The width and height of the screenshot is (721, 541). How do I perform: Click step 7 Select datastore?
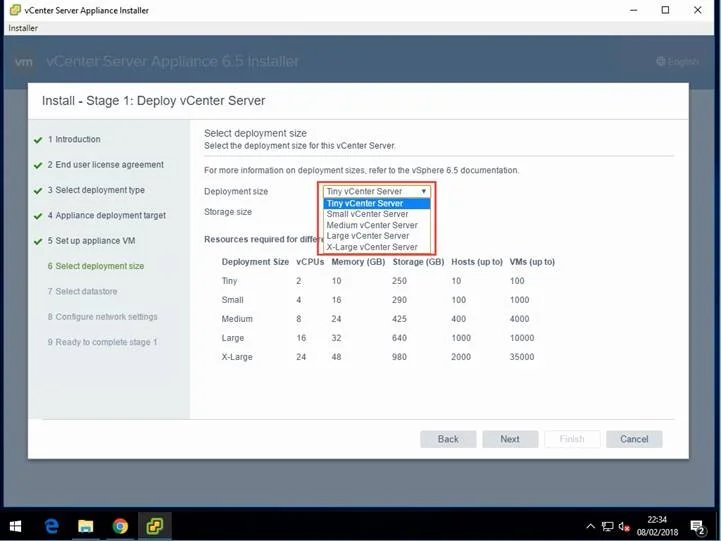(x=82, y=291)
